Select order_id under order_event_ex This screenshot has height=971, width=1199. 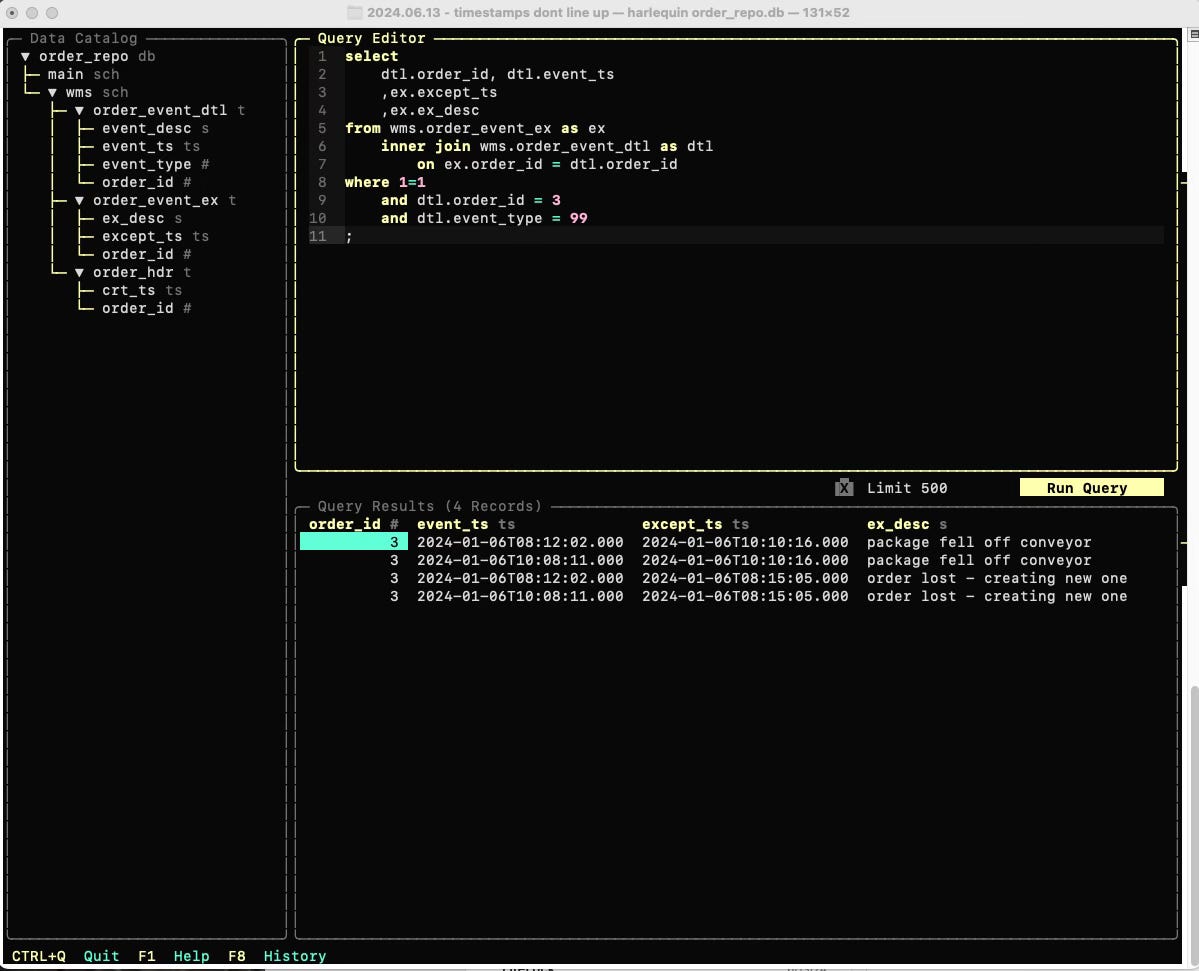pos(146,255)
